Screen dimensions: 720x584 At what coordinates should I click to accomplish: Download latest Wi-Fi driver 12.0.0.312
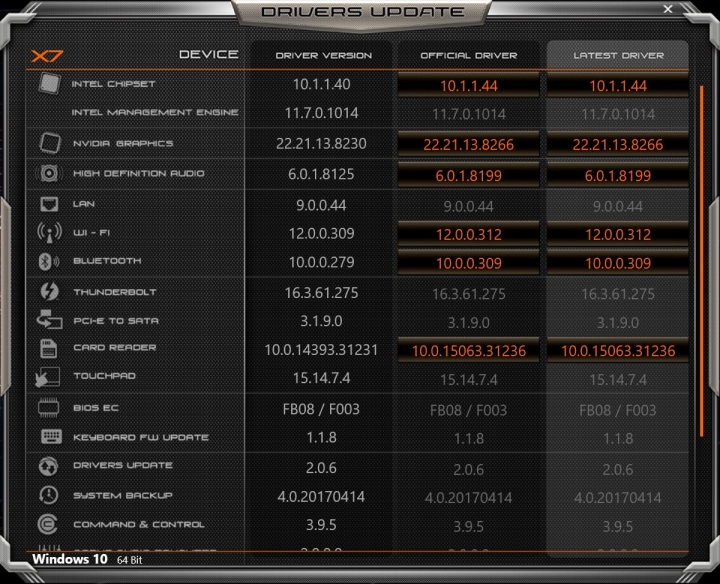coord(618,234)
